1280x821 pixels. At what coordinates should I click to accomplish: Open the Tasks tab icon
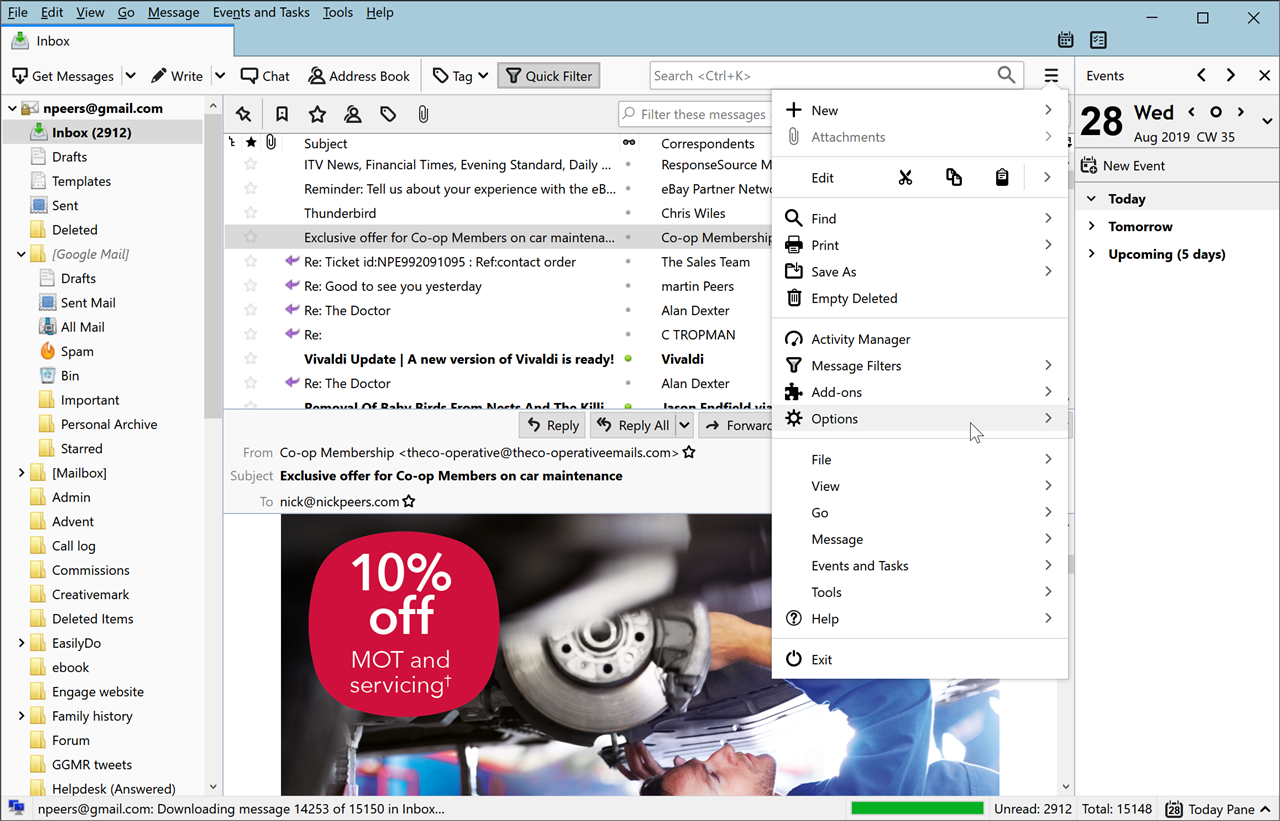[1098, 39]
